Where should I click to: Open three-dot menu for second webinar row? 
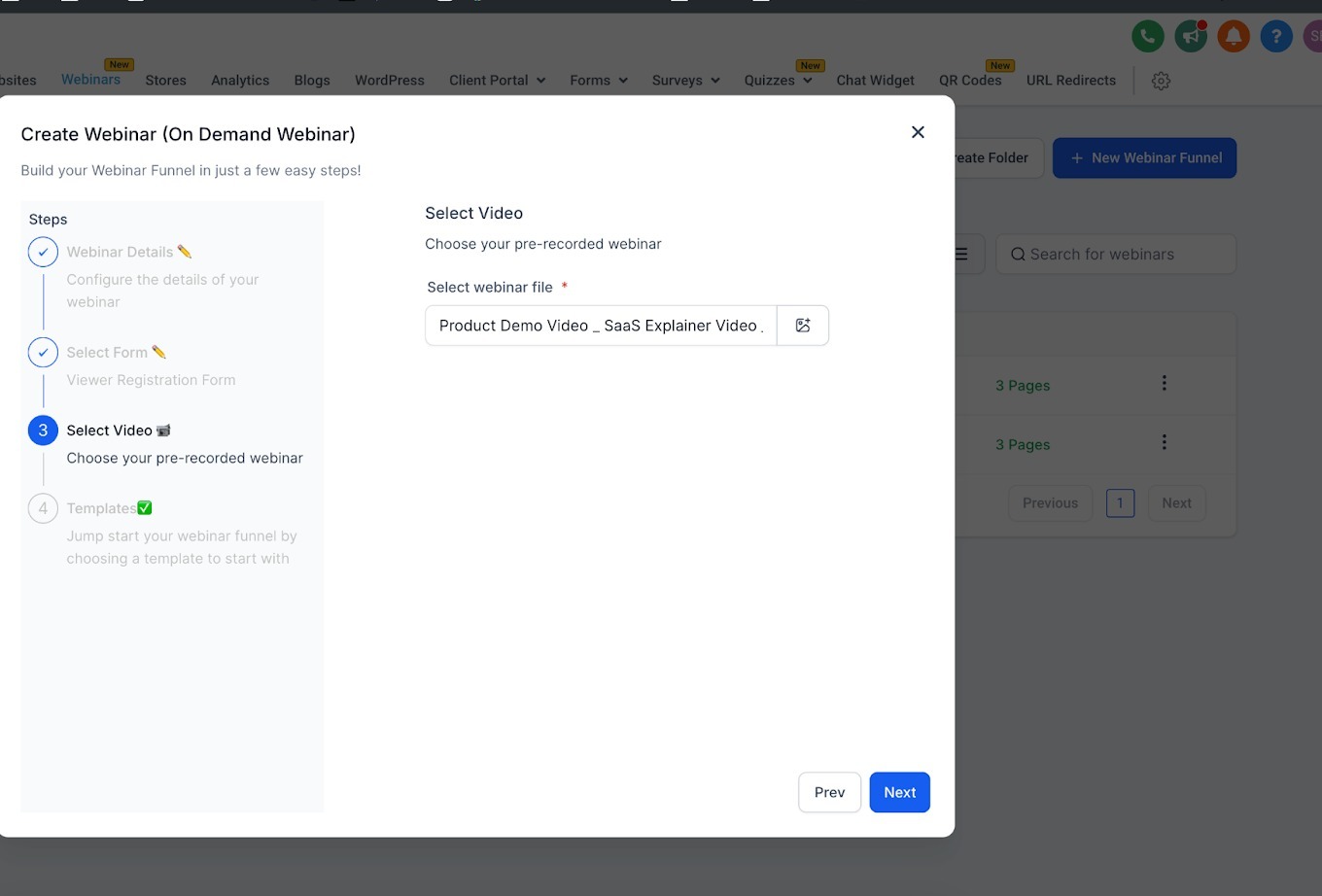tap(1164, 442)
